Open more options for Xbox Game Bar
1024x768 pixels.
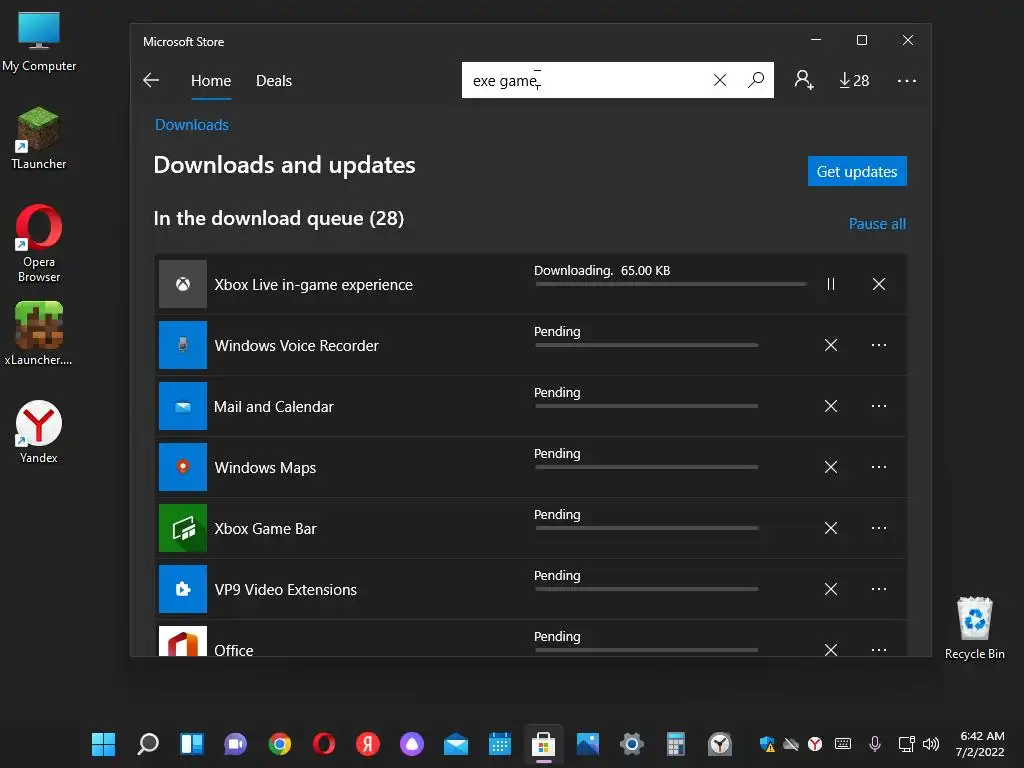(x=879, y=528)
